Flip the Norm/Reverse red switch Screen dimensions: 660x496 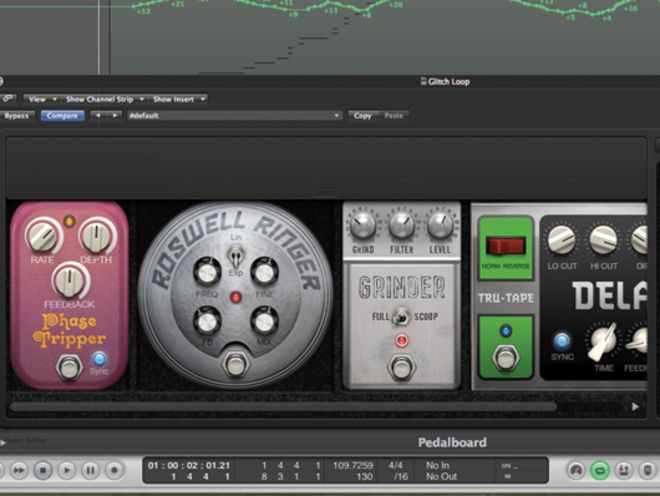click(x=506, y=246)
